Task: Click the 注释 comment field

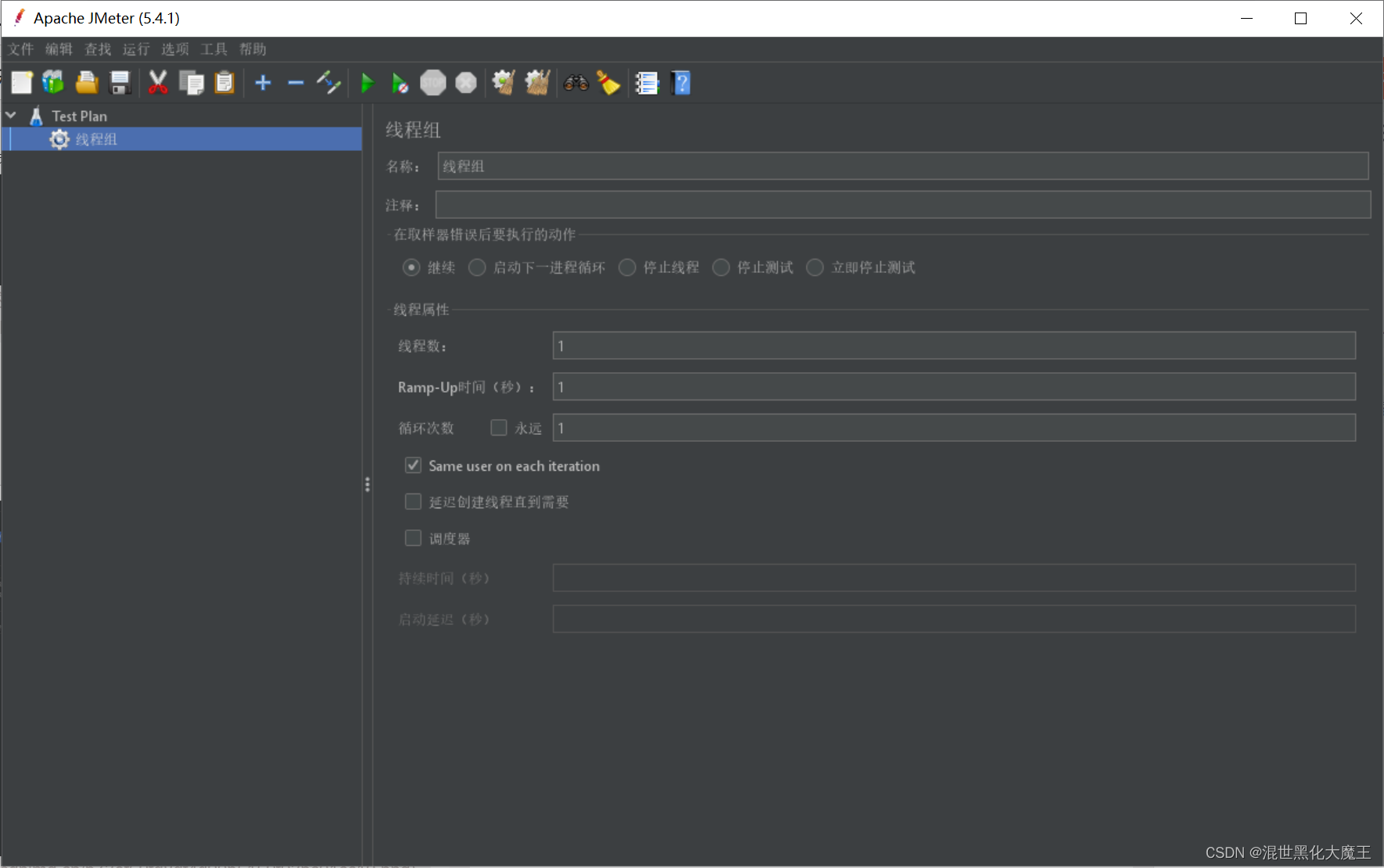Action: click(x=903, y=205)
